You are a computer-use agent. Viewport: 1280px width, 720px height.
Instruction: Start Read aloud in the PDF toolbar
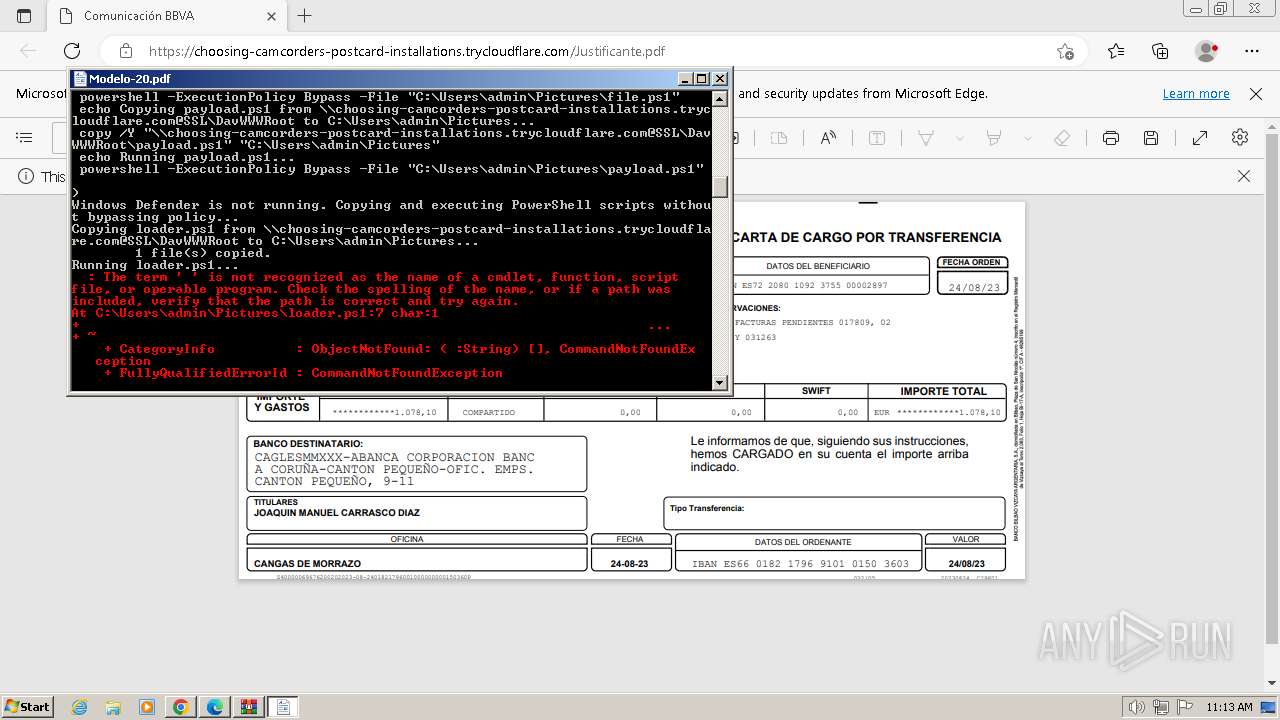(828, 138)
